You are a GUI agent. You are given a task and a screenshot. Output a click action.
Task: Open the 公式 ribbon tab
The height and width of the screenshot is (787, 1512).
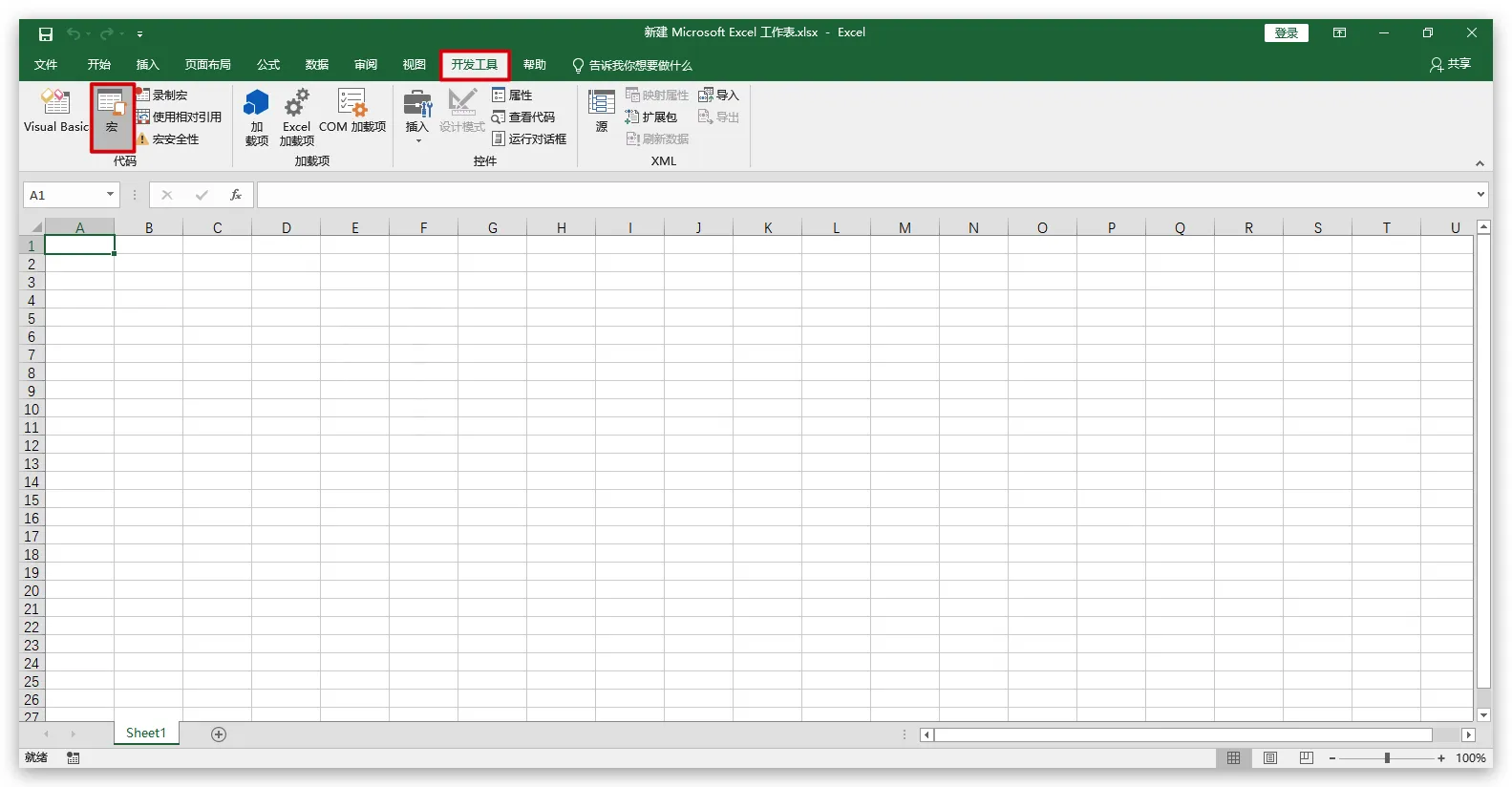(x=268, y=65)
